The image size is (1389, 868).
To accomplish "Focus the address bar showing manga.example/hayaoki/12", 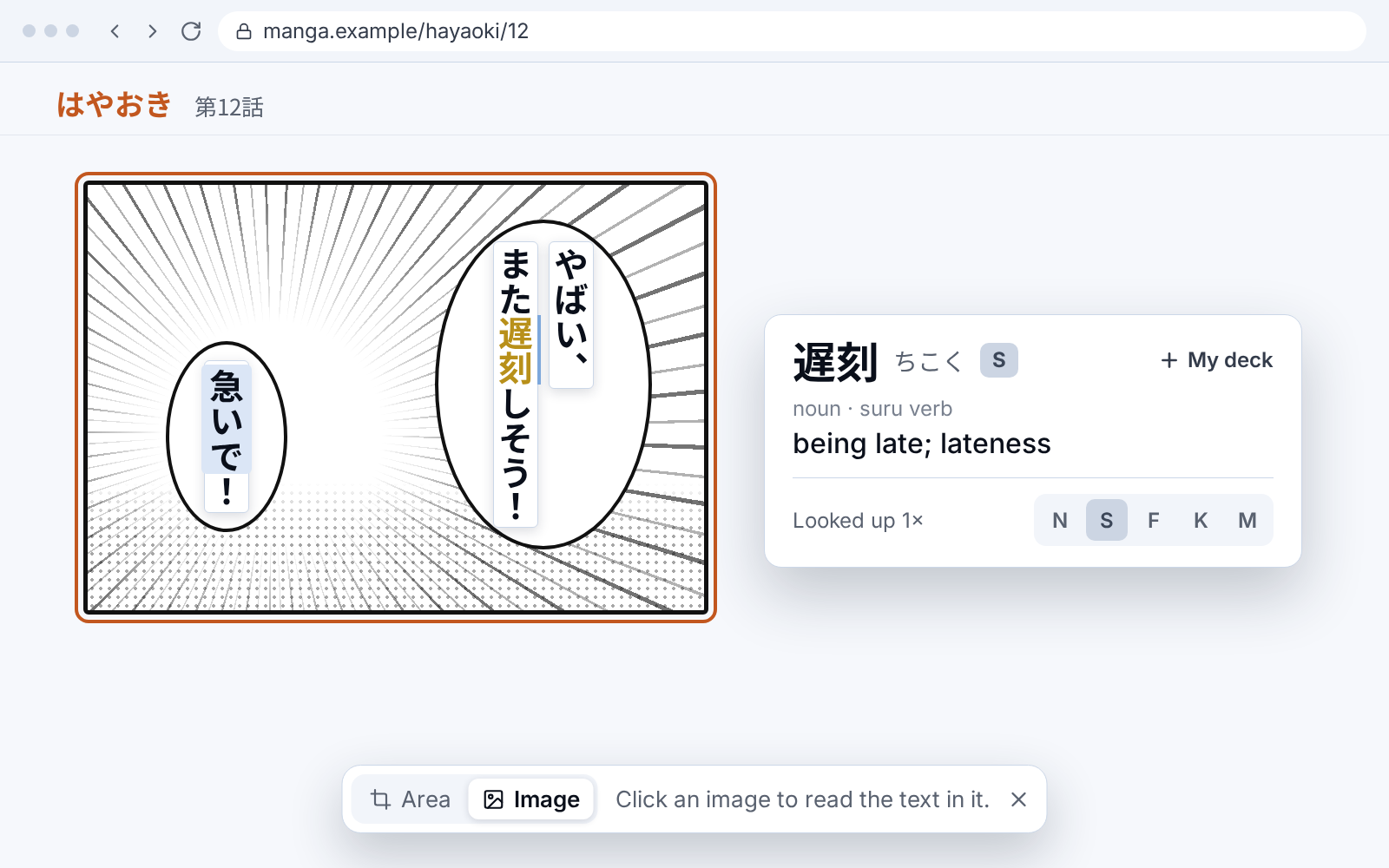I will [792, 31].
